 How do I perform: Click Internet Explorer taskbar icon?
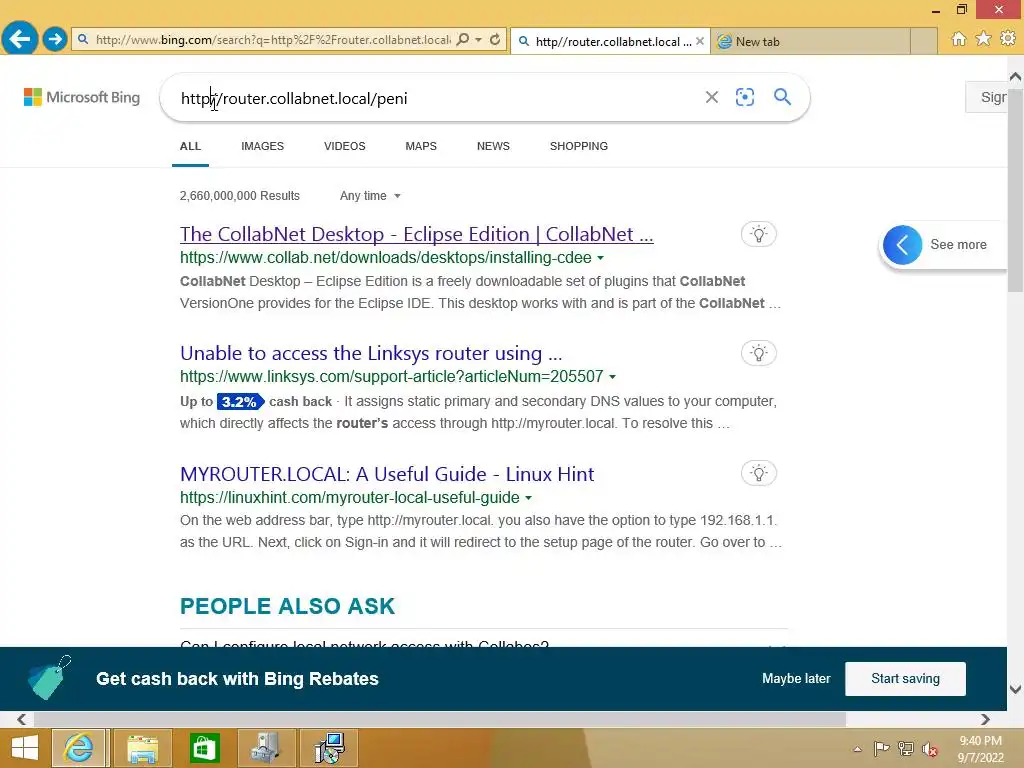point(78,748)
